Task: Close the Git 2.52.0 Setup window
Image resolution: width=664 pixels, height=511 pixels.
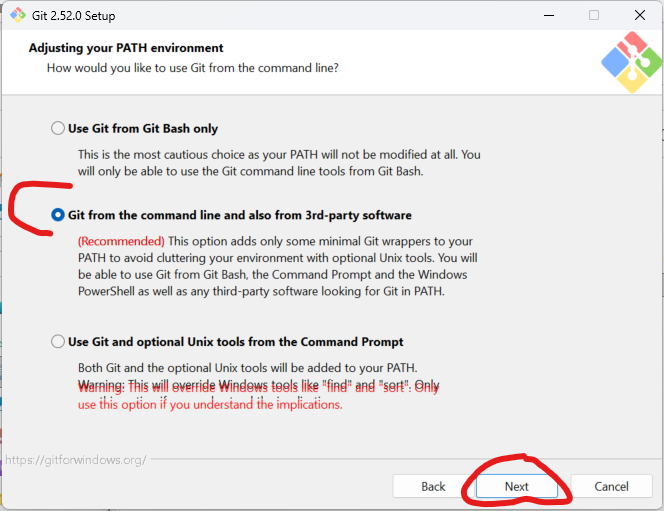Action: (640, 16)
